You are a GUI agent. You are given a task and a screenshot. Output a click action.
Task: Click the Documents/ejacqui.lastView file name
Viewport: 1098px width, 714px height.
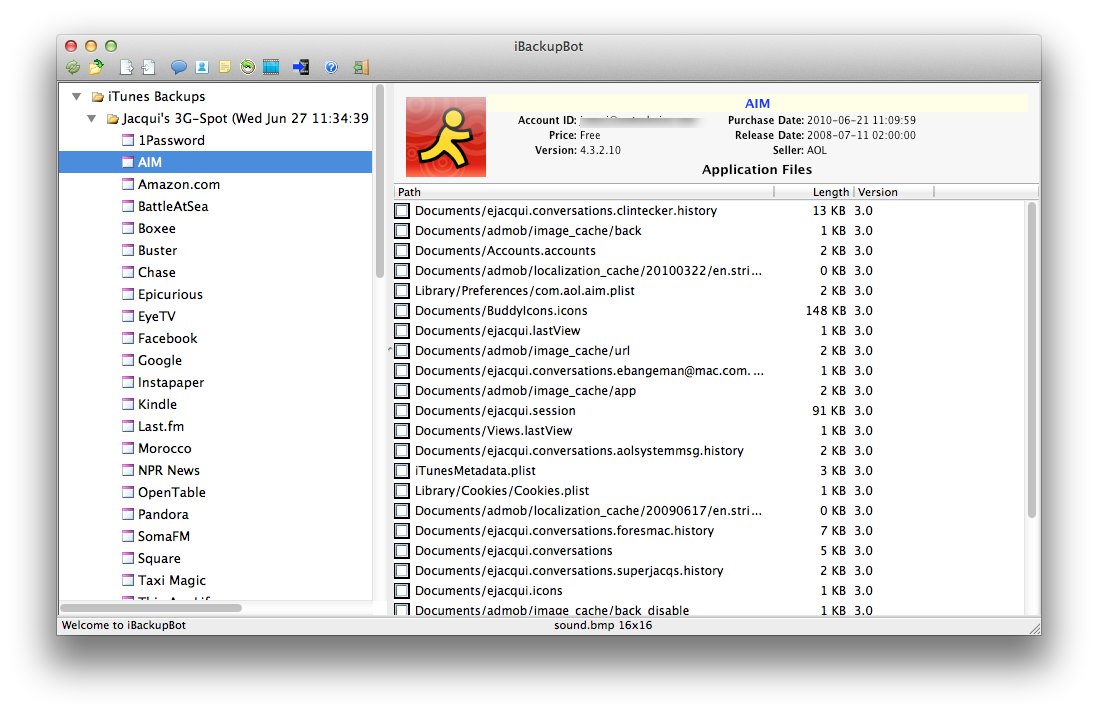[x=497, y=330]
